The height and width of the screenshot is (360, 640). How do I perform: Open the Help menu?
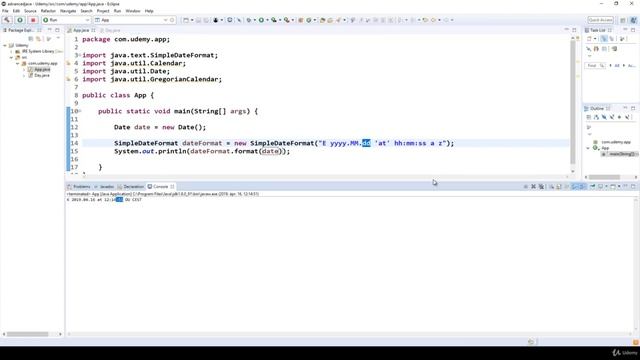click(149, 11)
